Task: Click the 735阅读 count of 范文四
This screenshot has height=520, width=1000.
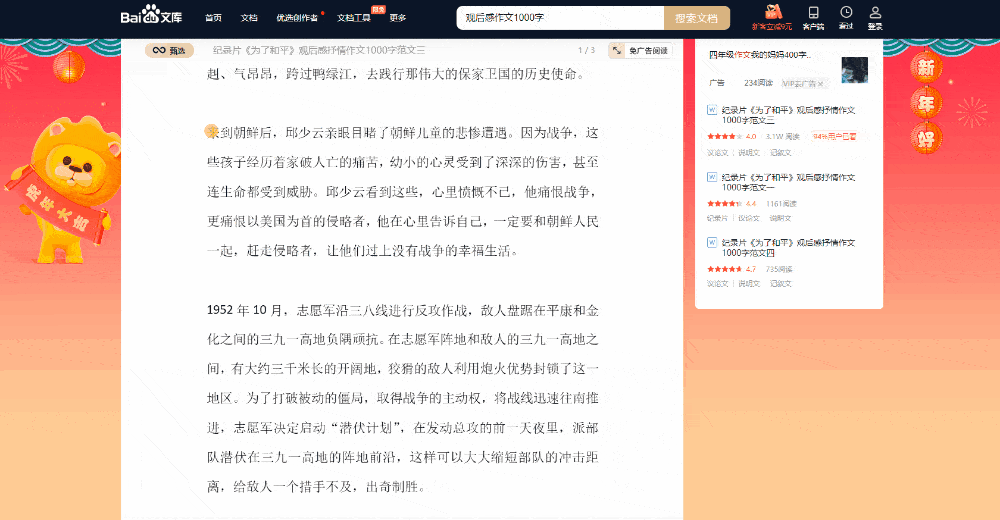Action: click(x=779, y=269)
